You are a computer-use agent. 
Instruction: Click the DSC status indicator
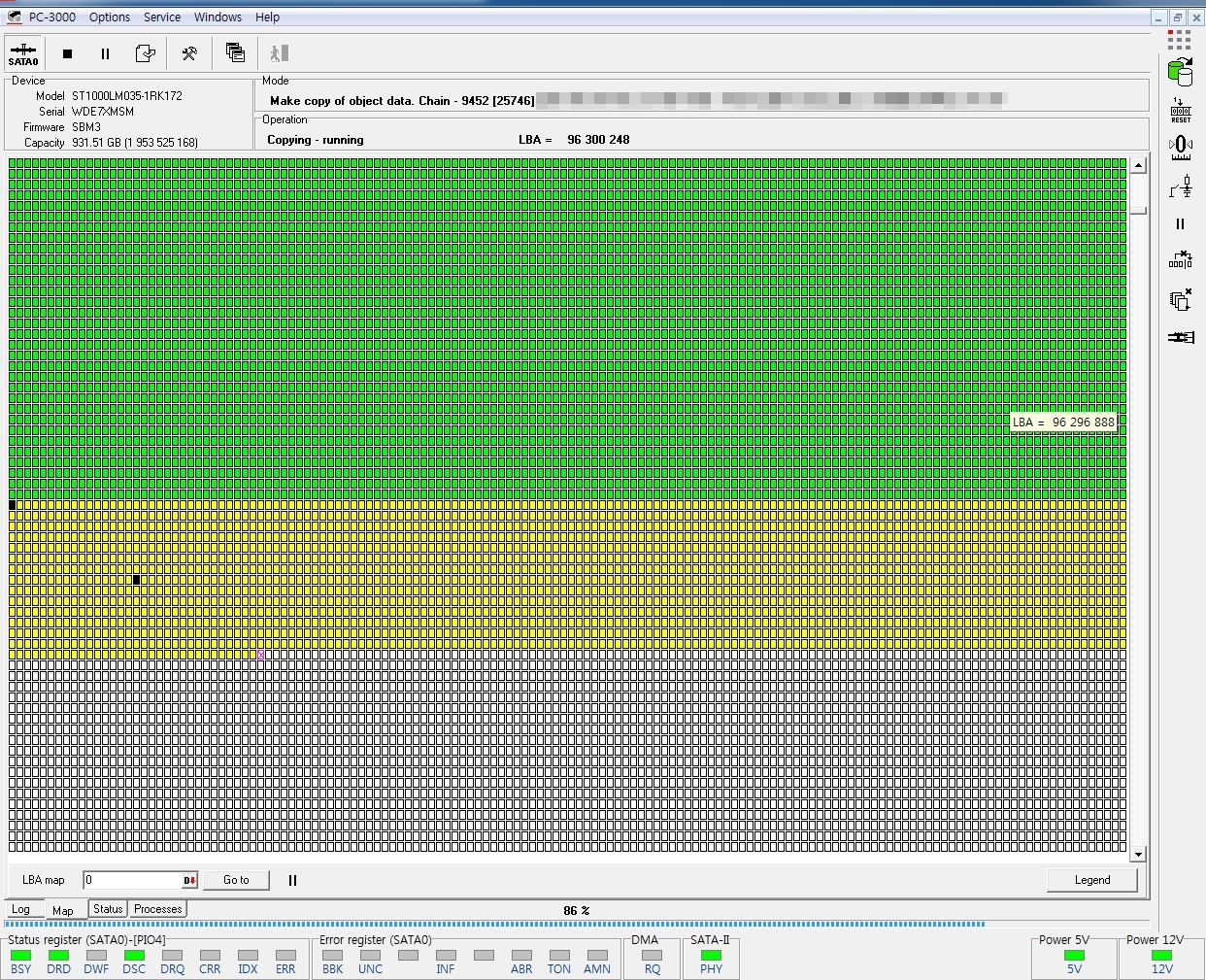pyautogui.click(x=134, y=956)
